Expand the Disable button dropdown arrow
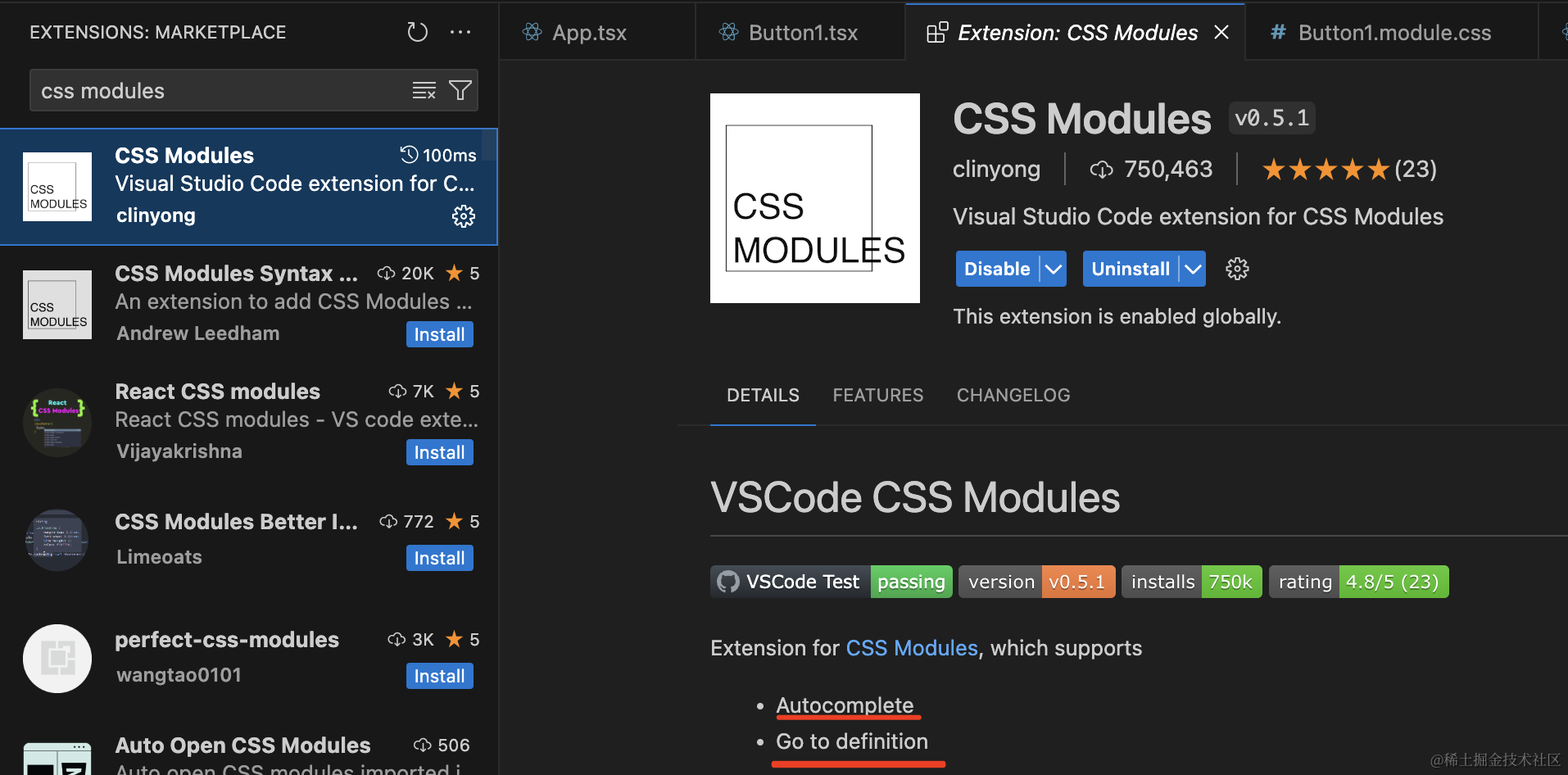Viewport: 1568px width, 775px height. (x=1054, y=269)
